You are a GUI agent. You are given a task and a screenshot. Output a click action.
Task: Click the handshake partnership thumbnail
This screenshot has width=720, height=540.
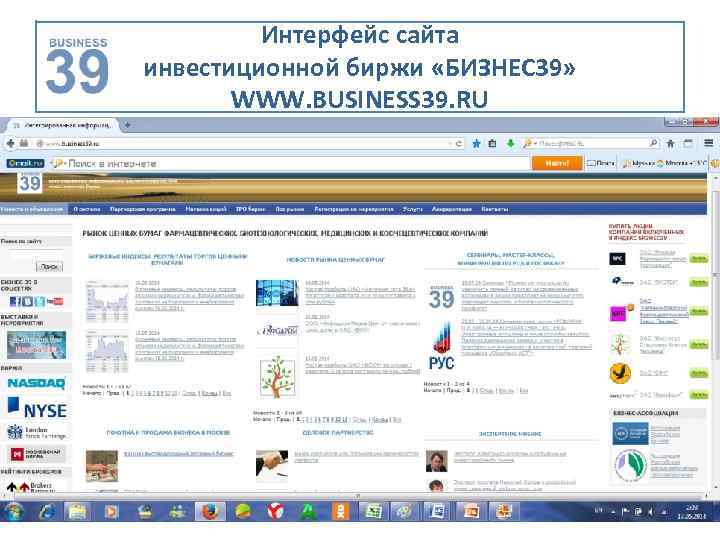(x=272, y=464)
